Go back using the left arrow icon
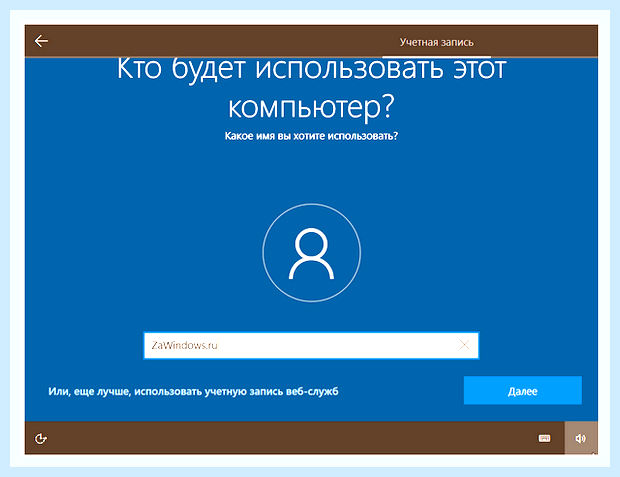This screenshot has width=620, height=477. coord(41,41)
